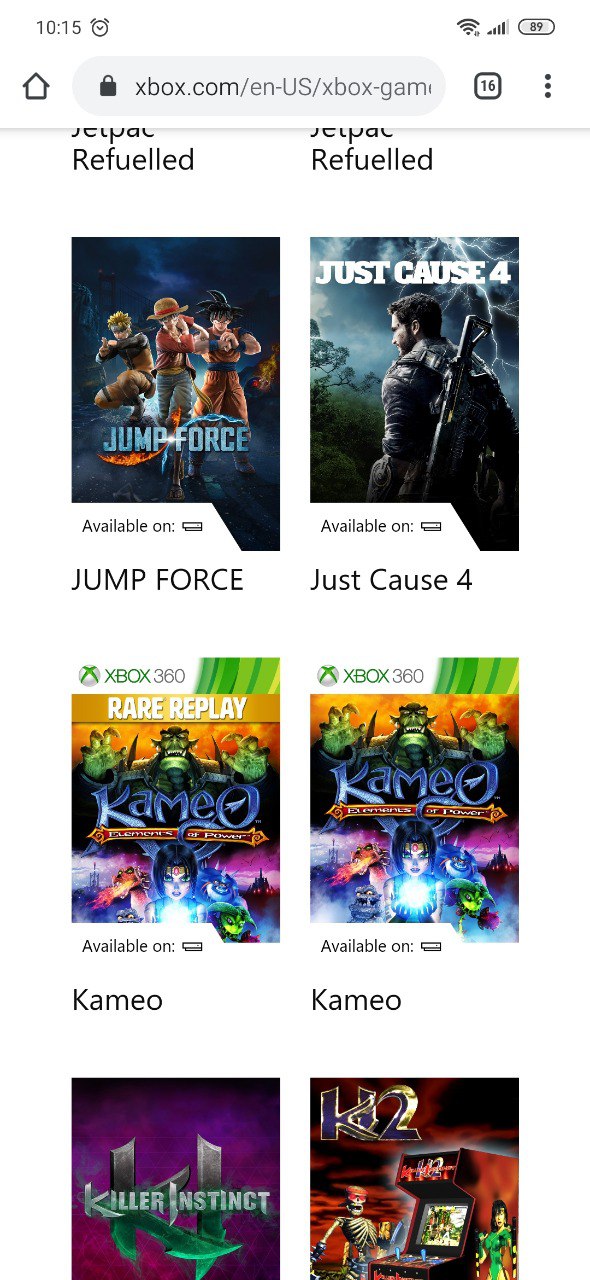This screenshot has height=1280, width=590.
Task: Open the Xbox 360 Kameo cover on right
Action: 414,800
